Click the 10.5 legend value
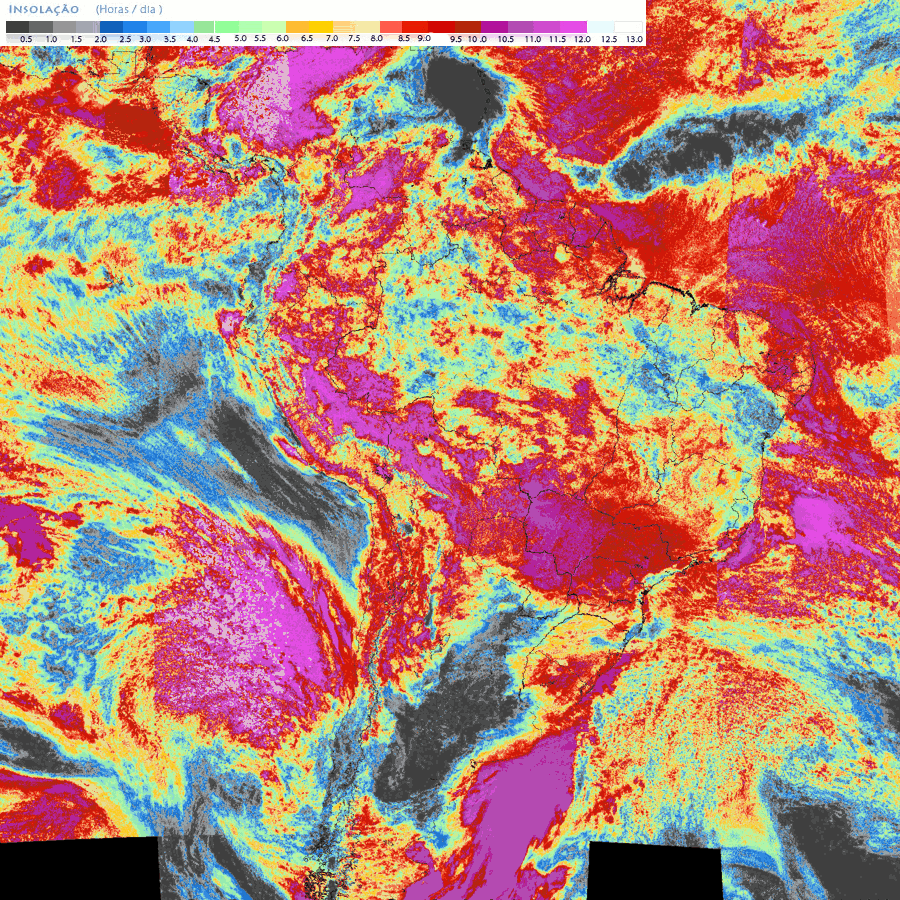 [x=506, y=39]
